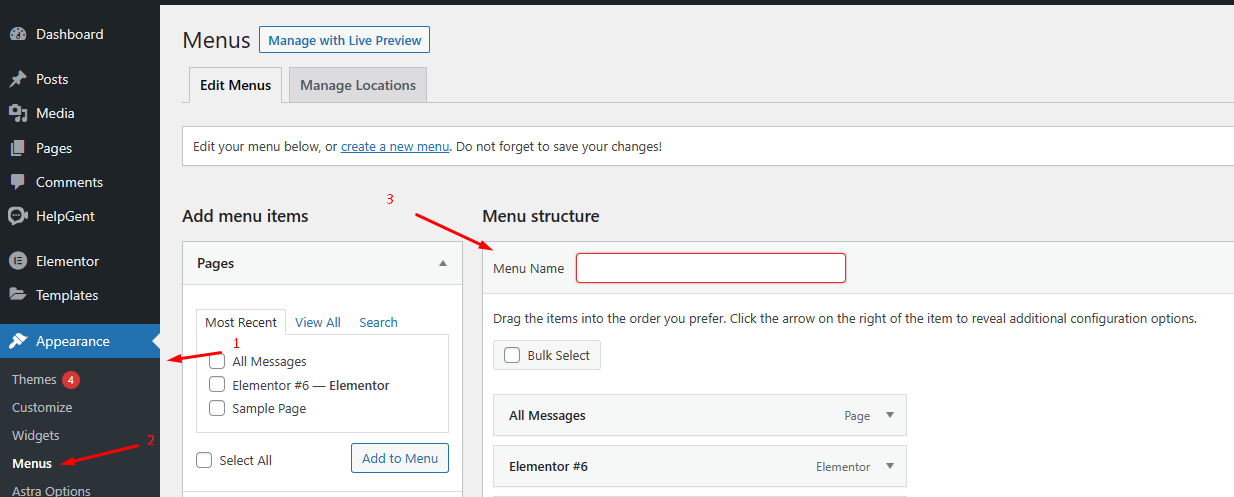1234x497 pixels.
Task: Click the Posts pushpin icon
Action: pos(18,79)
